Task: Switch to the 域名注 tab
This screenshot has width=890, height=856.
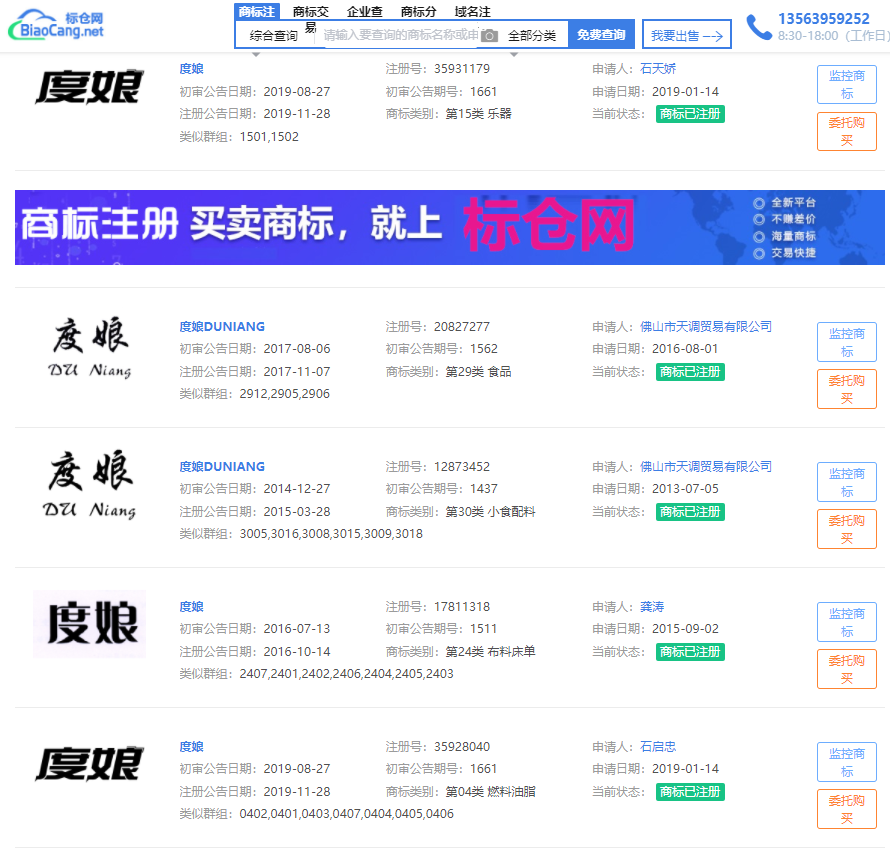Action: click(x=472, y=12)
